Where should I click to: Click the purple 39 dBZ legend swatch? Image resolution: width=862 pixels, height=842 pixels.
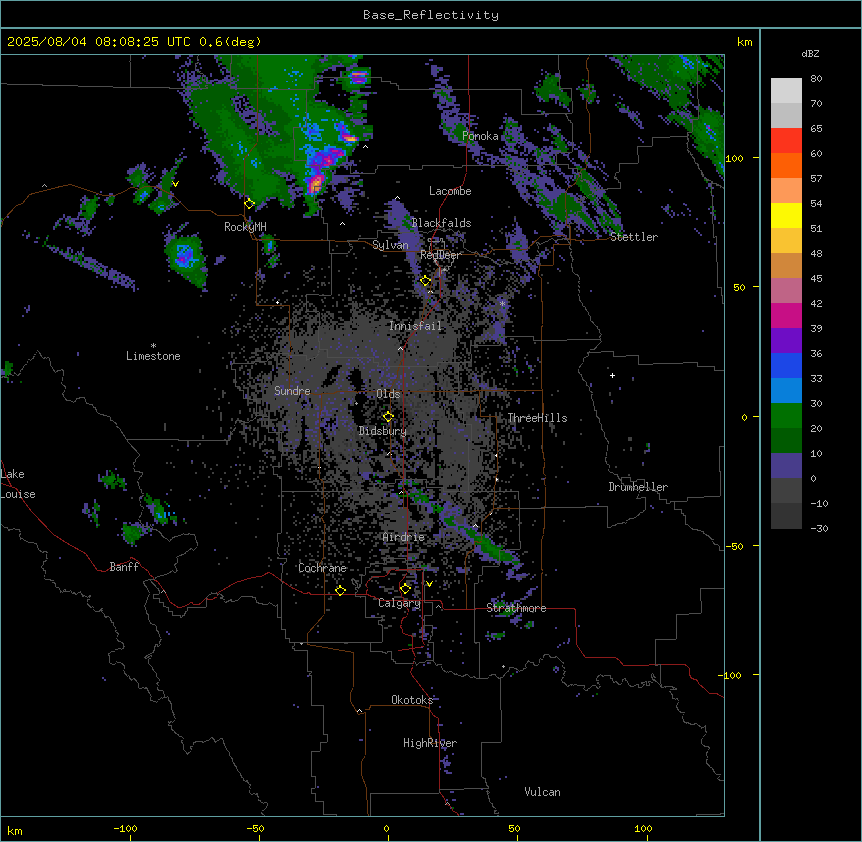pyautogui.click(x=786, y=340)
